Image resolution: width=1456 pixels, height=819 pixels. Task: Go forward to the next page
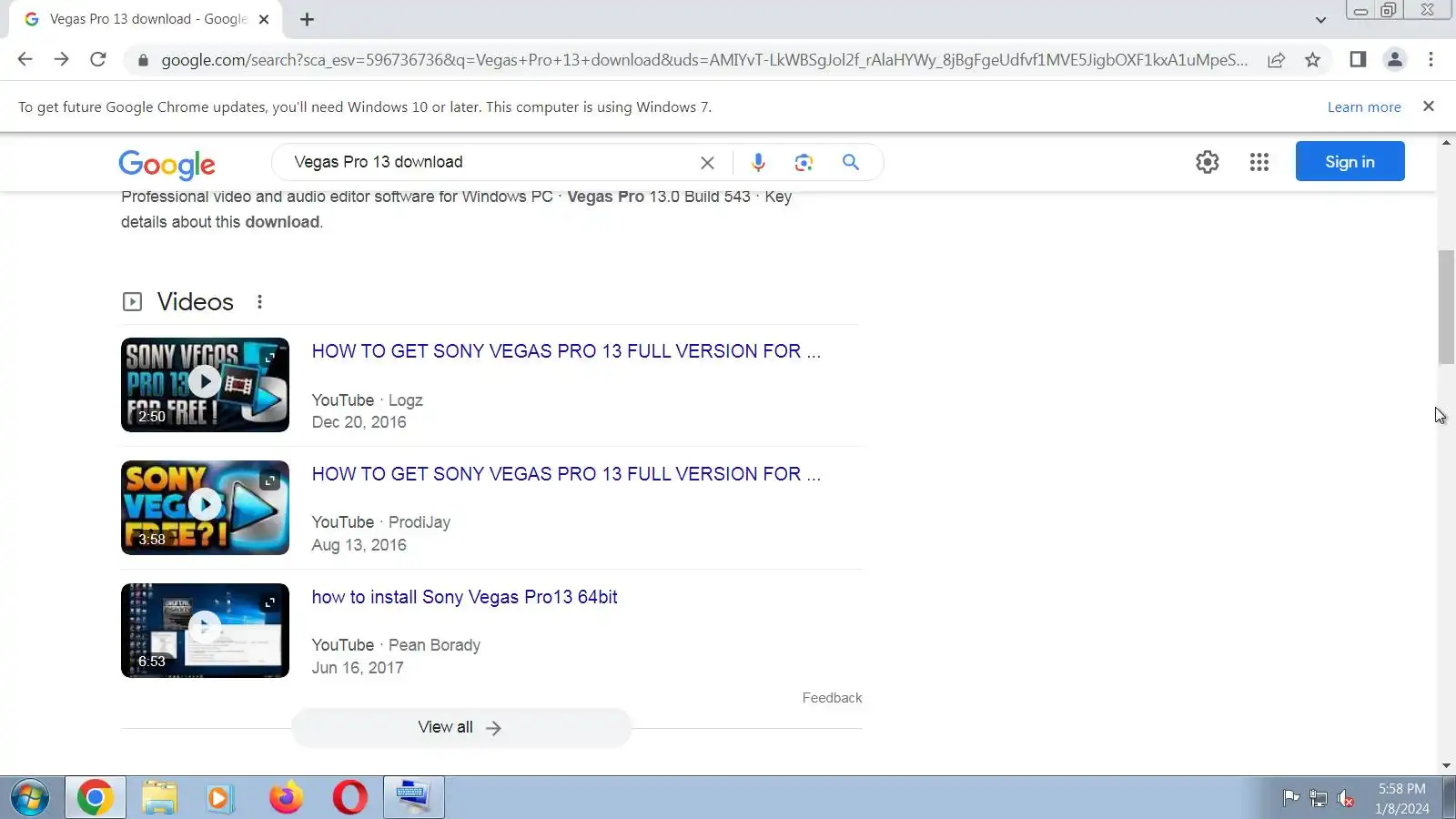[61, 59]
